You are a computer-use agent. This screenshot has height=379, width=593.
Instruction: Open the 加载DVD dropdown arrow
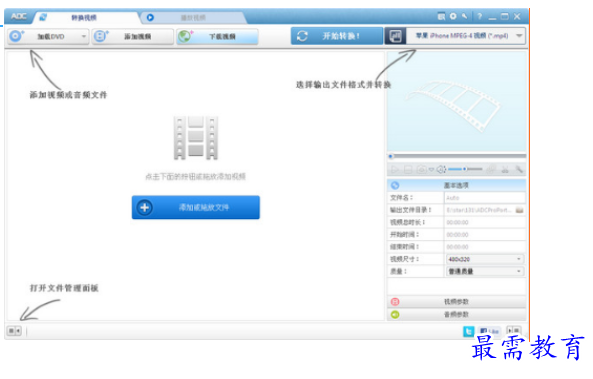[84, 36]
